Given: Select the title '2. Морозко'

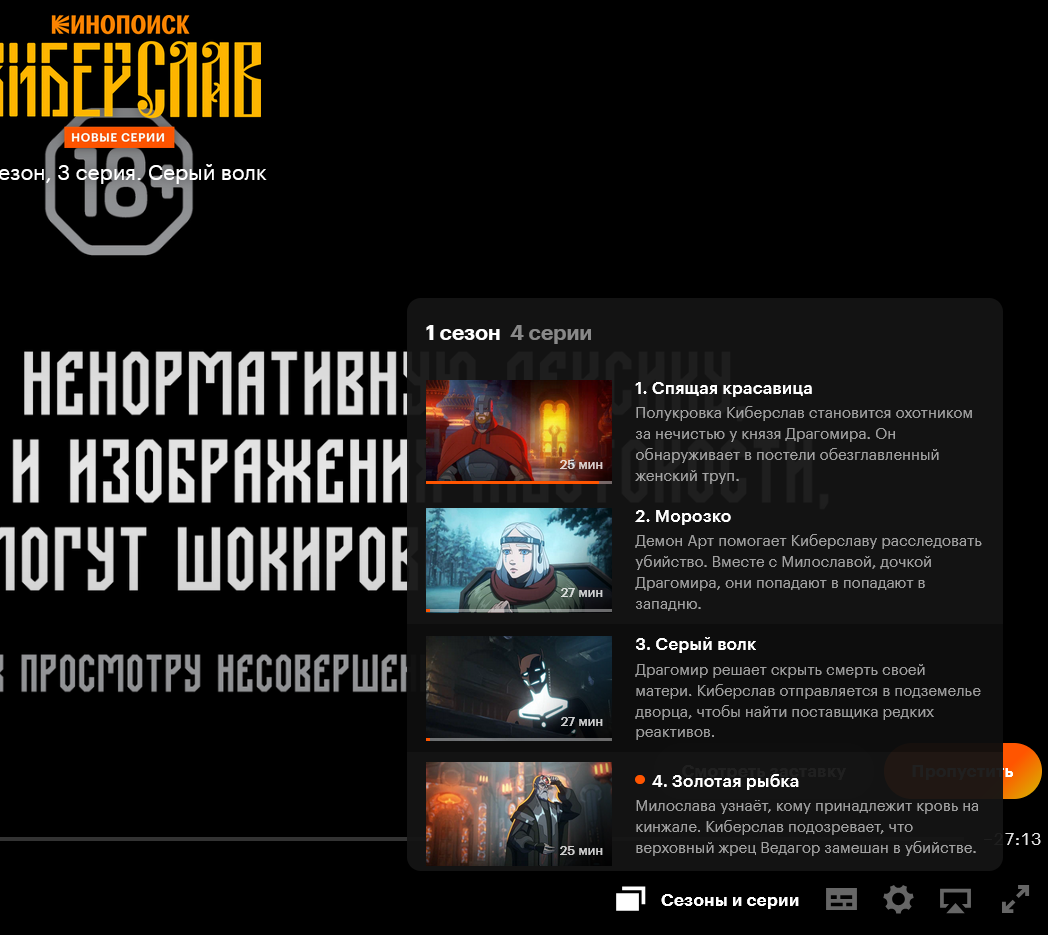Looking at the screenshot, I should [682, 516].
